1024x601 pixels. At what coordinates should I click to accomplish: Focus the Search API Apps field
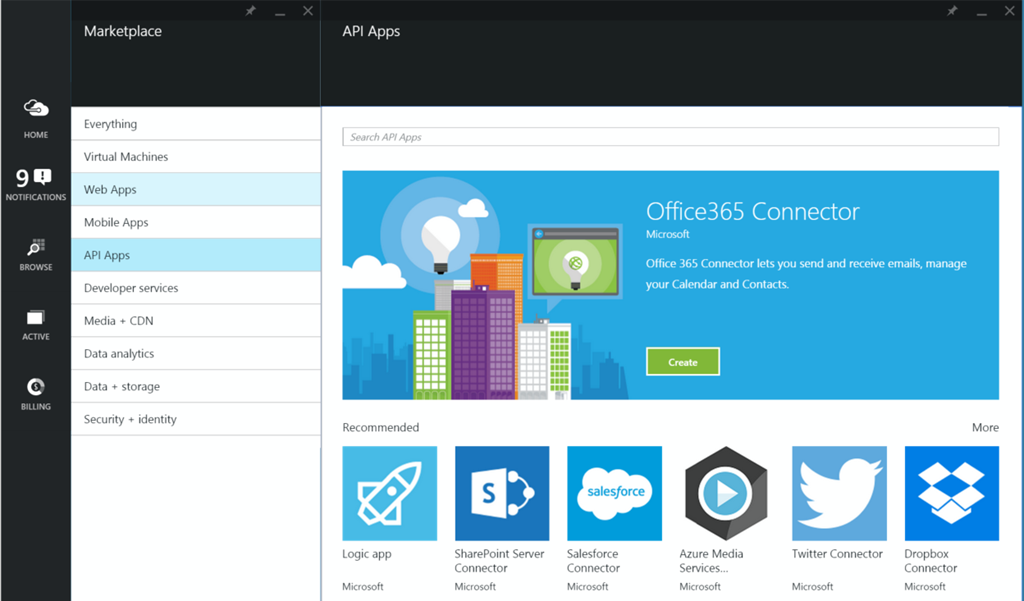[671, 137]
